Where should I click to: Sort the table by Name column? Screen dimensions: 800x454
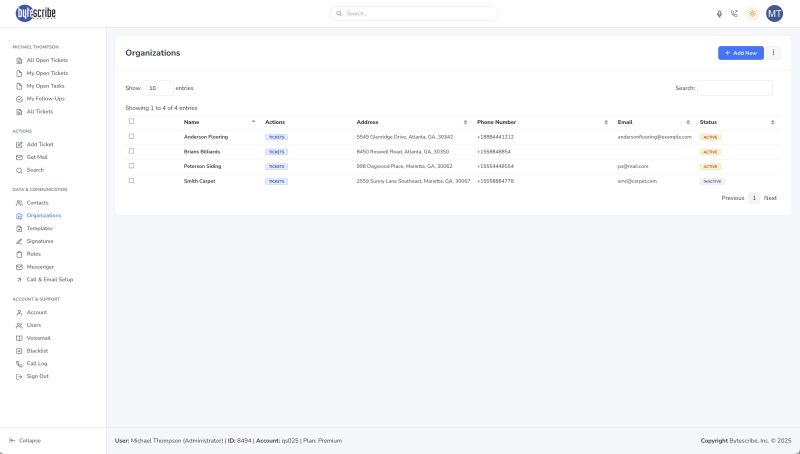click(x=218, y=122)
